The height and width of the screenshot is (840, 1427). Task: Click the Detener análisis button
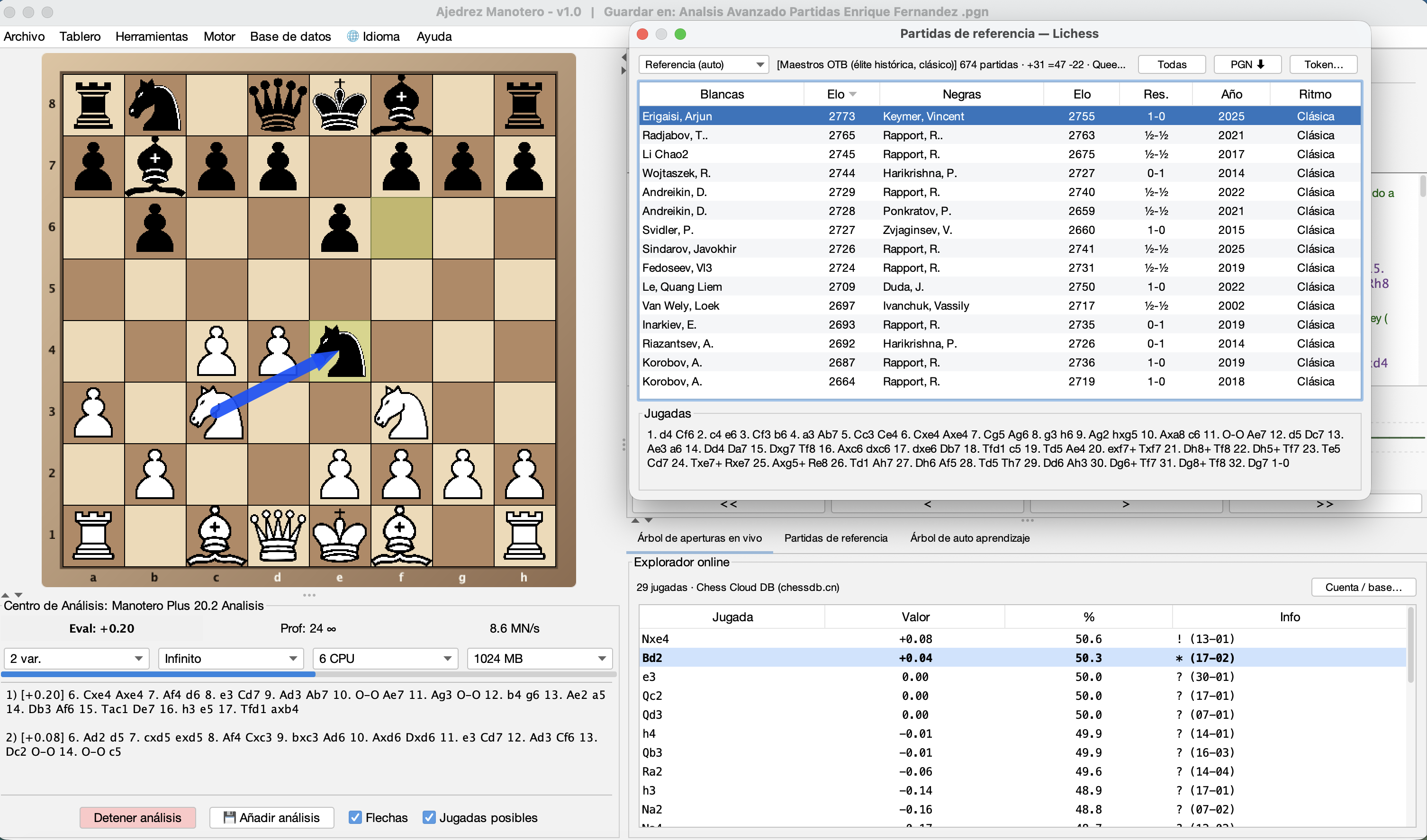click(137, 817)
